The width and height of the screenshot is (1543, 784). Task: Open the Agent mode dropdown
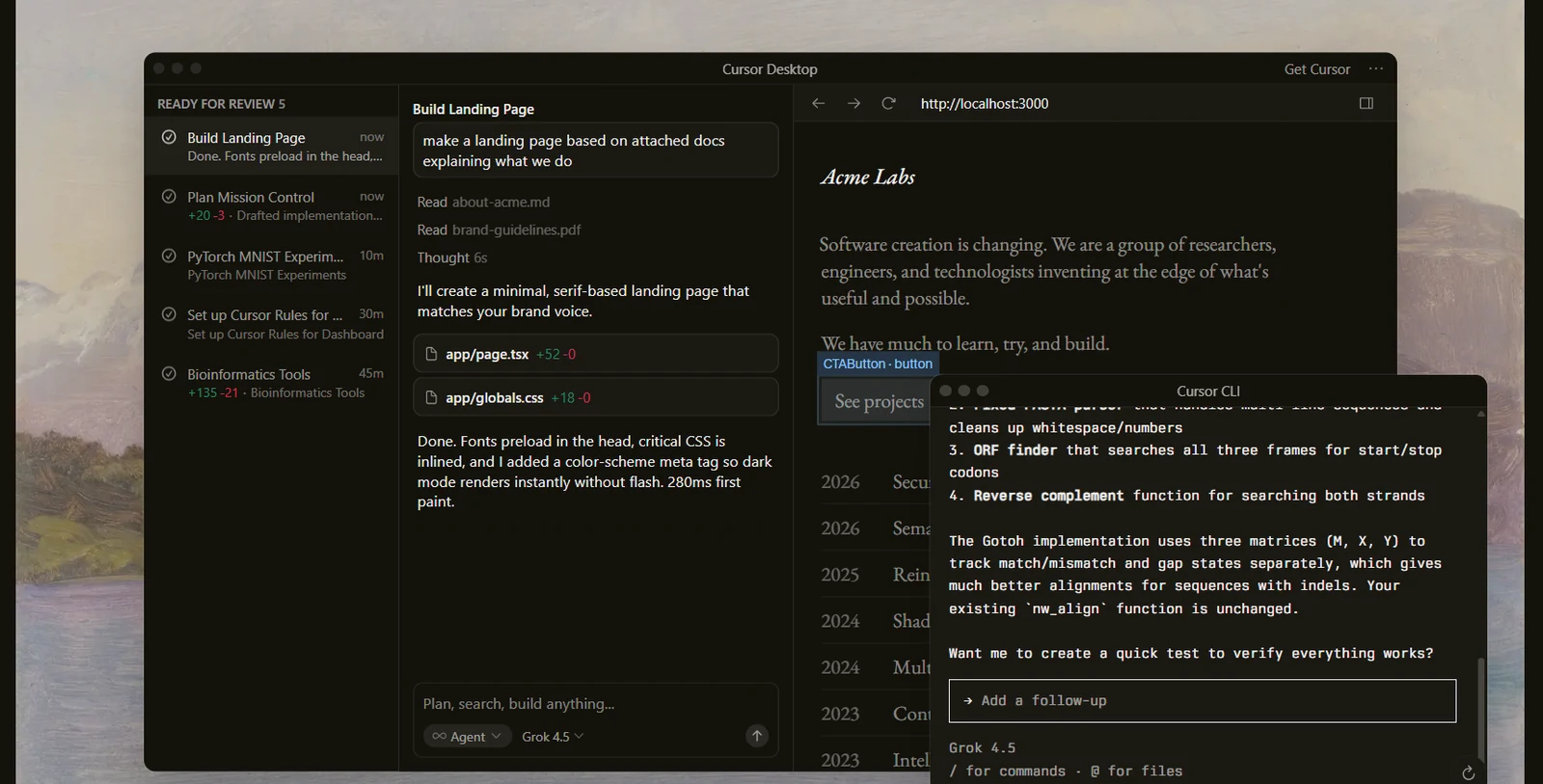[468, 736]
